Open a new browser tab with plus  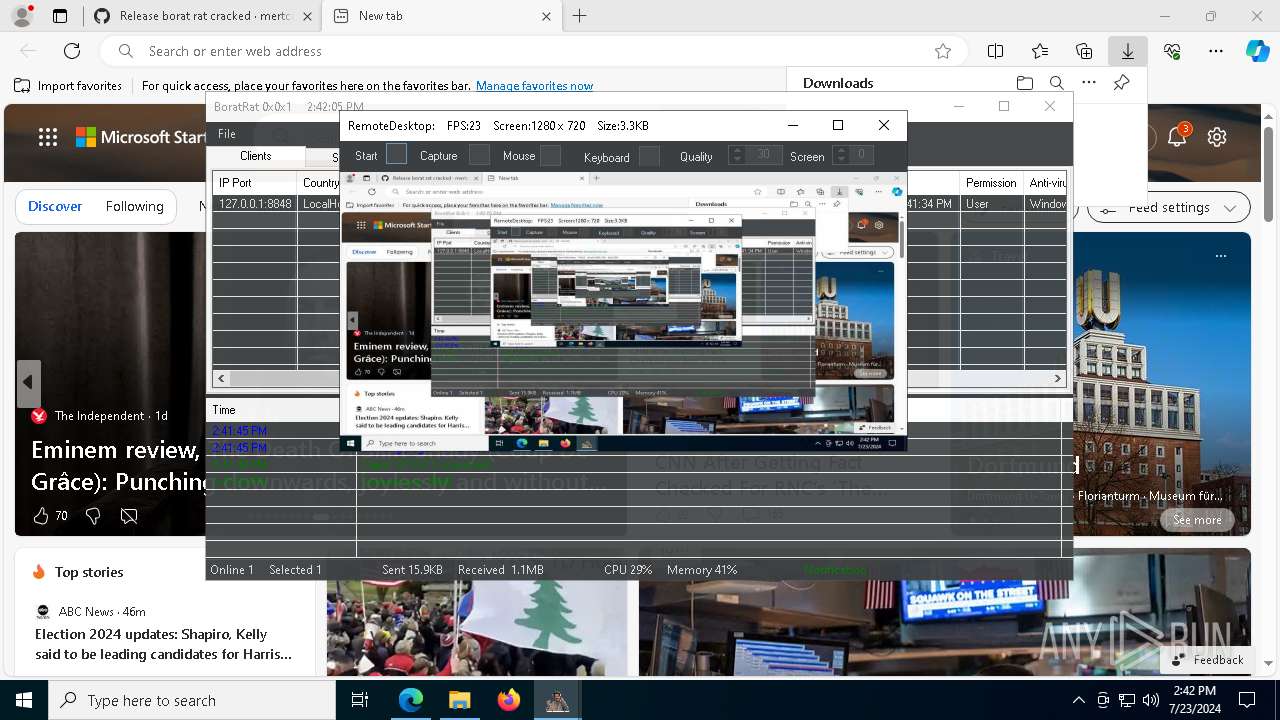[579, 16]
